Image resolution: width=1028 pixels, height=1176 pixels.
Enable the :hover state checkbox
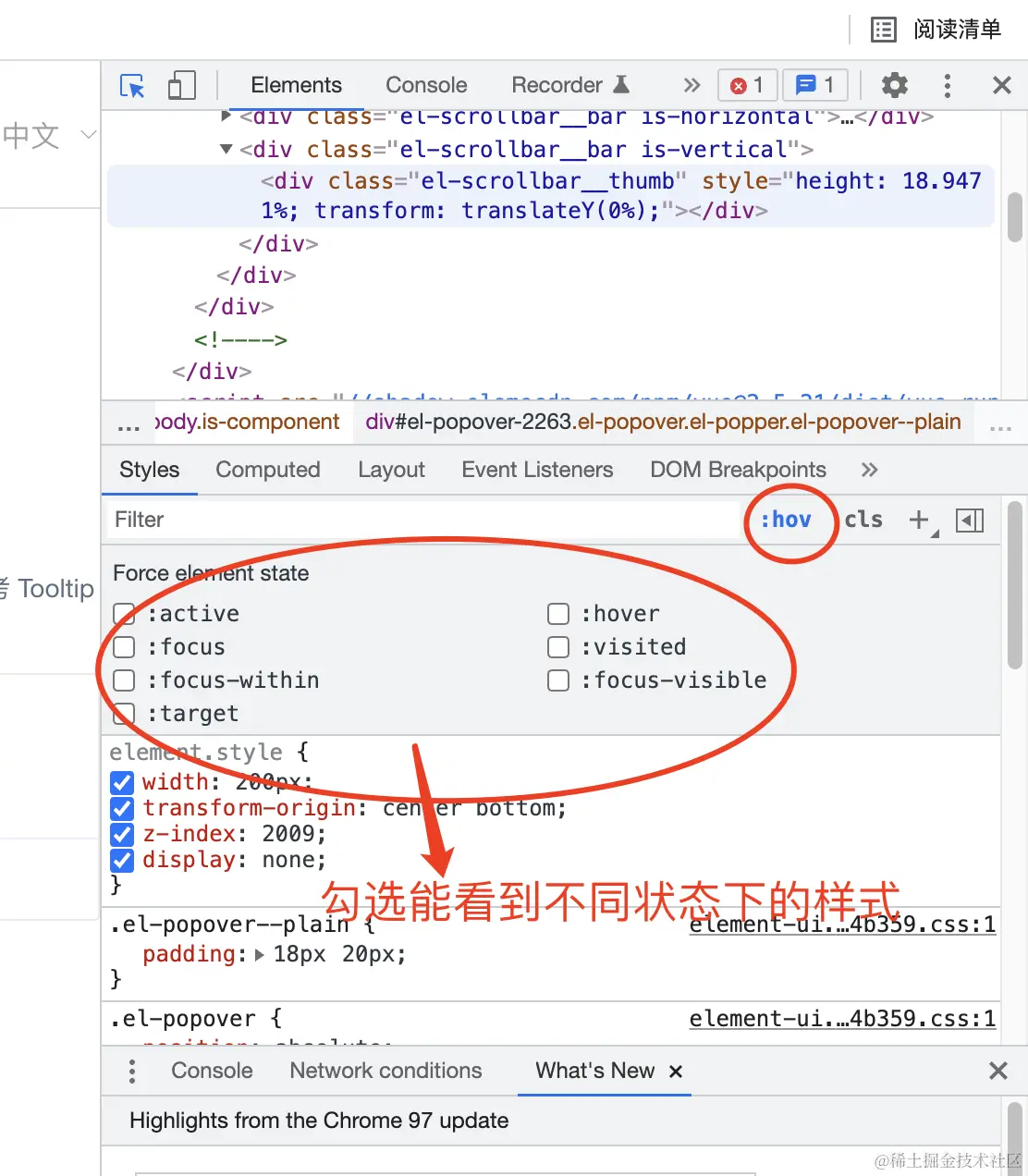[558, 614]
